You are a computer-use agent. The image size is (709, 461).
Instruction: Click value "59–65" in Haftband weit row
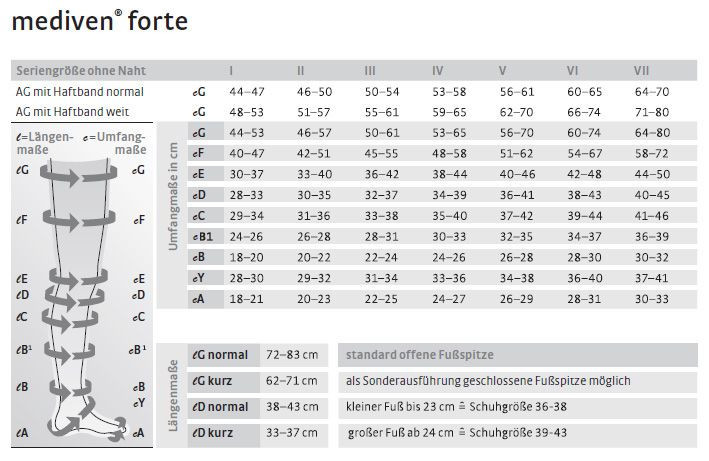pos(449,112)
